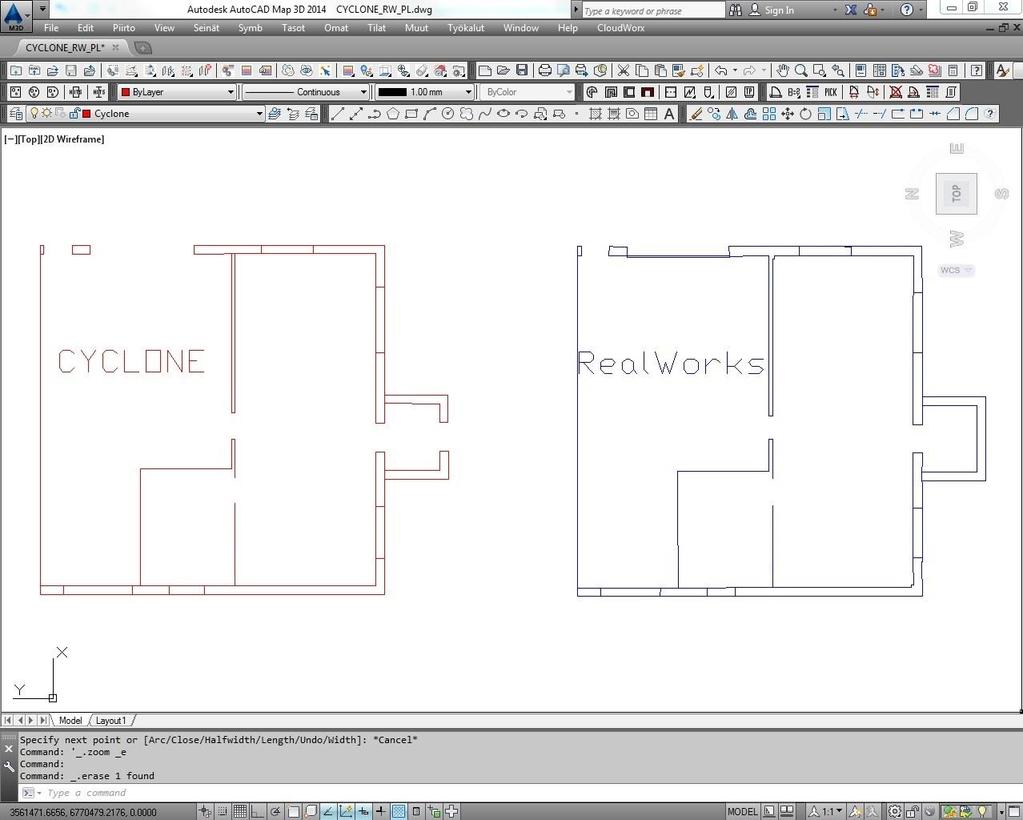Image resolution: width=1023 pixels, height=820 pixels.
Task: Open the ByLayer color dropdown
Action: click(x=176, y=92)
